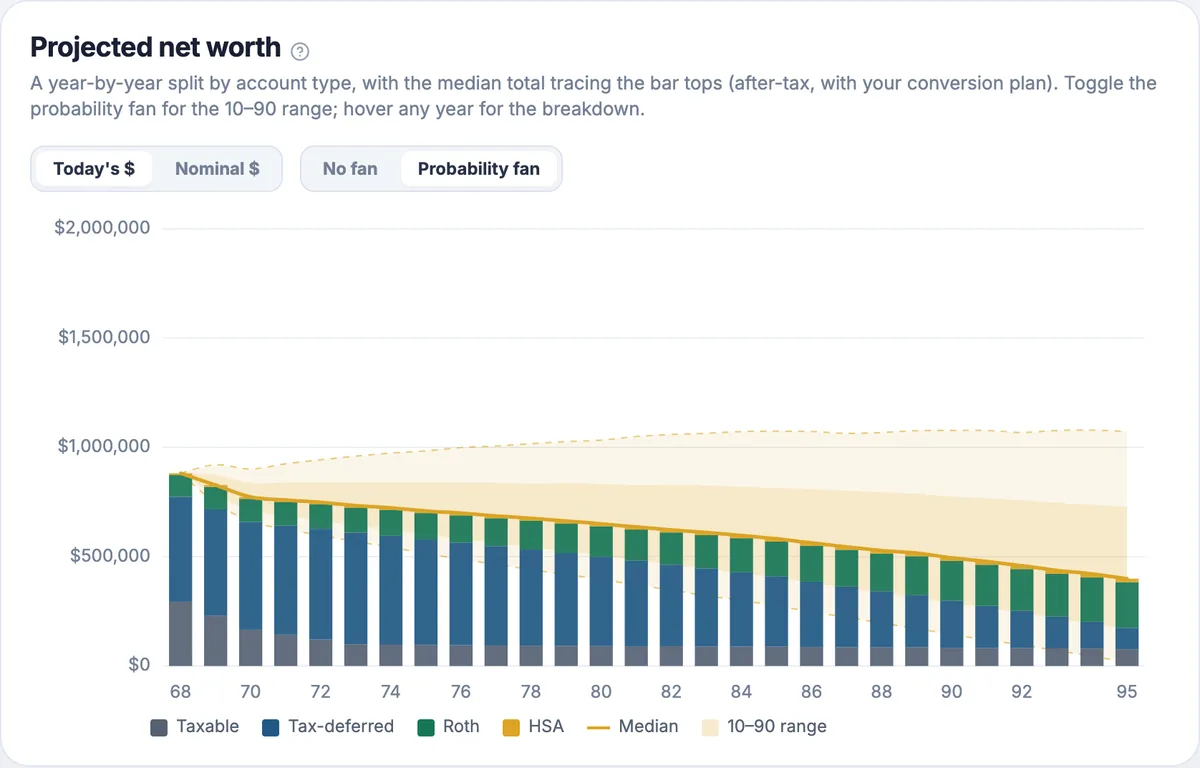Click the Projected net worth heading
1200x768 pixels.
[x=156, y=48]
